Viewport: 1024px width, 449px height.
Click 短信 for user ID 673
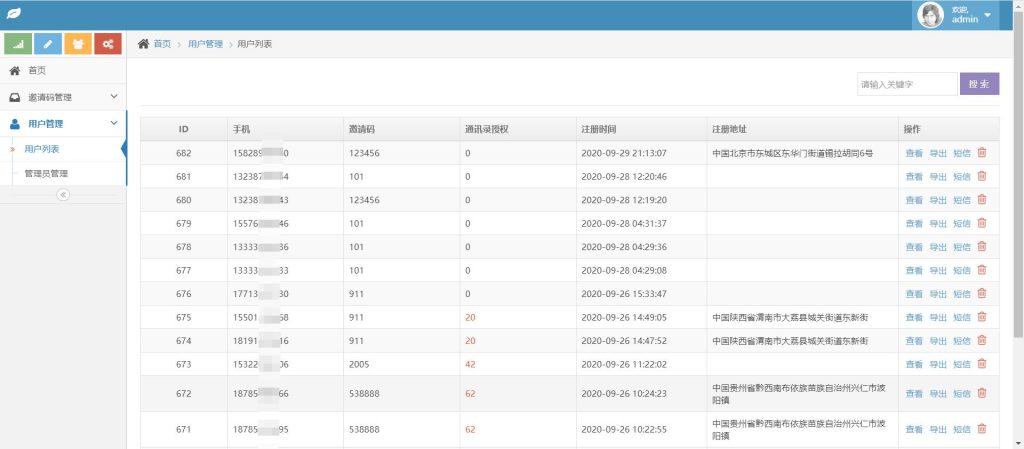(x=961, y=364)
